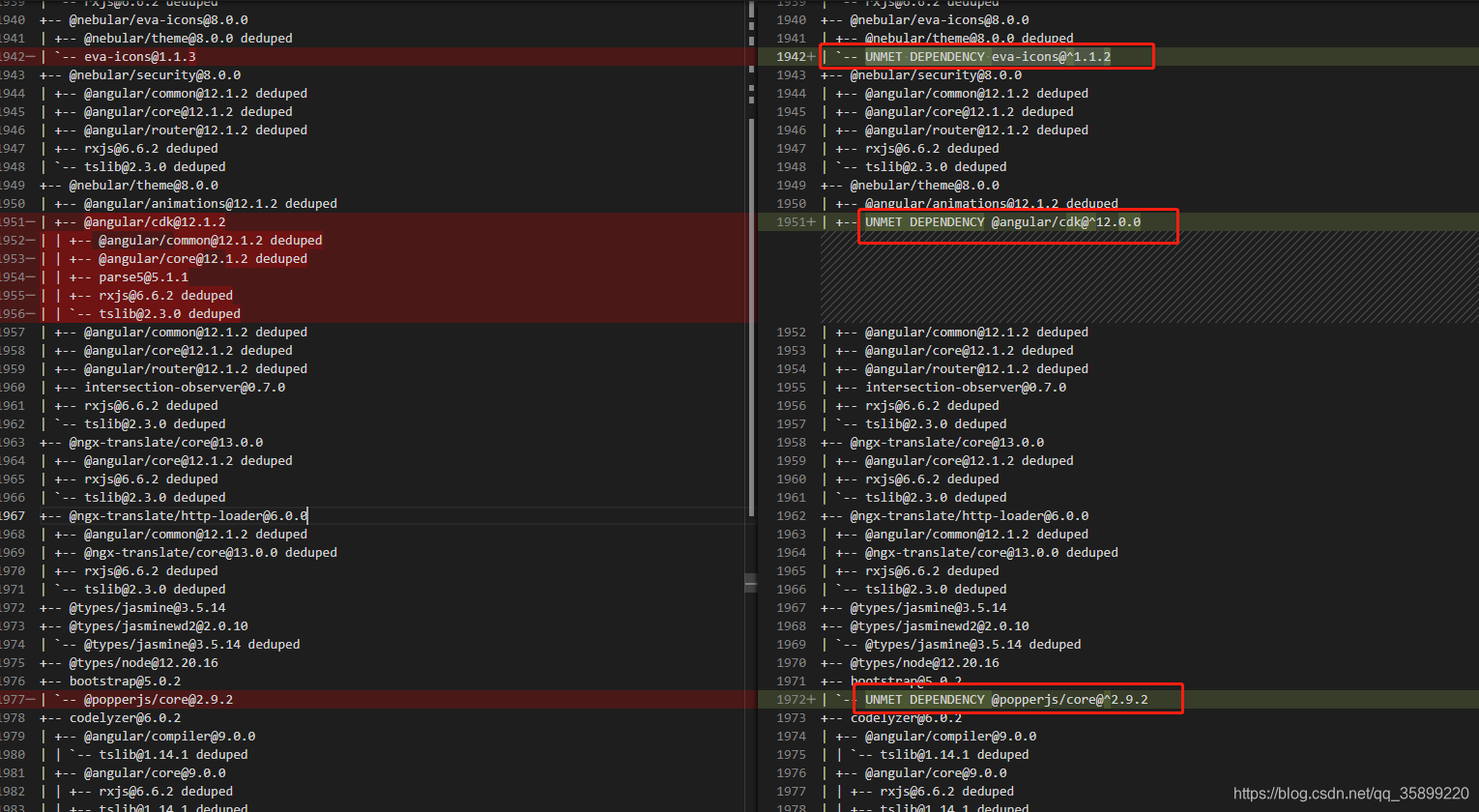1479x812 pixels.
Task: Click @ngx-translate/http-loader@6.0.0 in the right pane
Action: [970, 516]
